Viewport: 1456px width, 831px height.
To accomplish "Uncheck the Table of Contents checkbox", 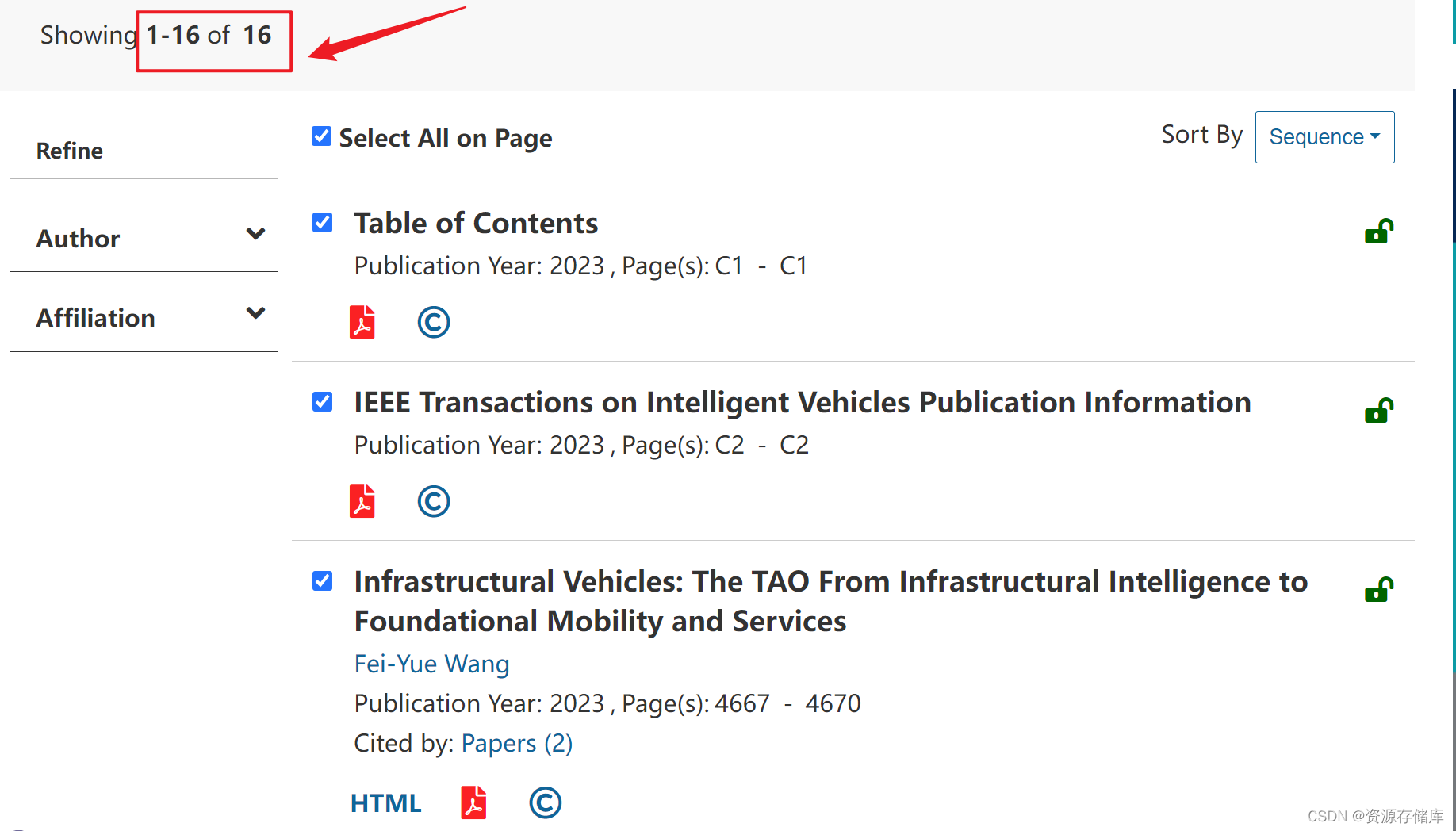I will (322, 222).
